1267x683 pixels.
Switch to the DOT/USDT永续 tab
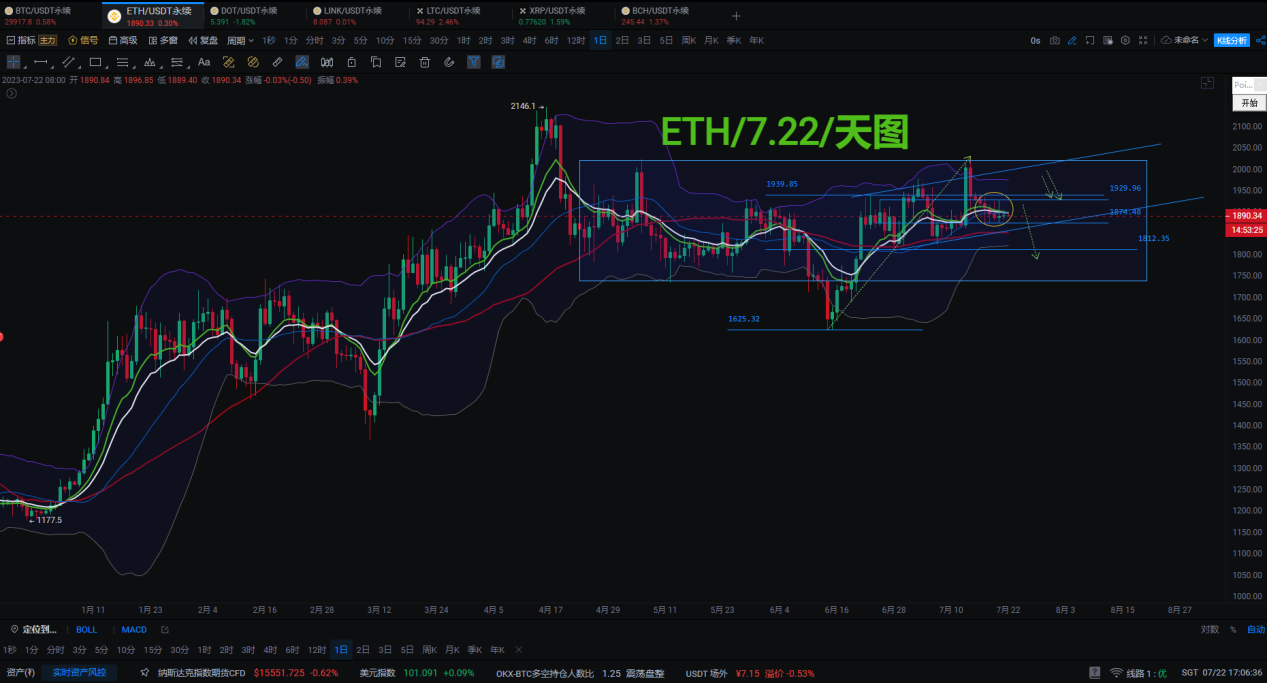(256, 15)
